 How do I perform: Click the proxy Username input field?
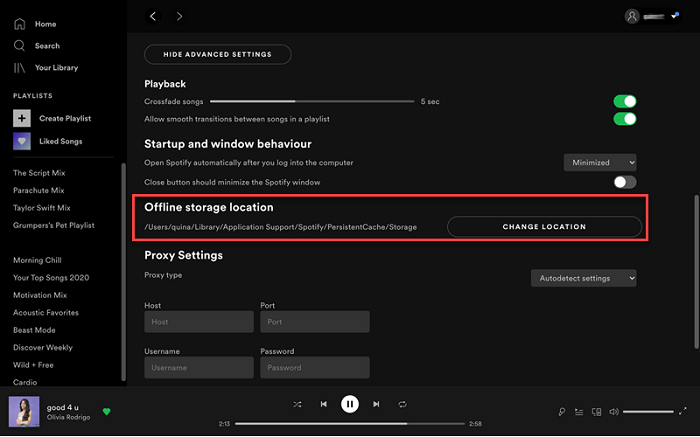point(199,367)
